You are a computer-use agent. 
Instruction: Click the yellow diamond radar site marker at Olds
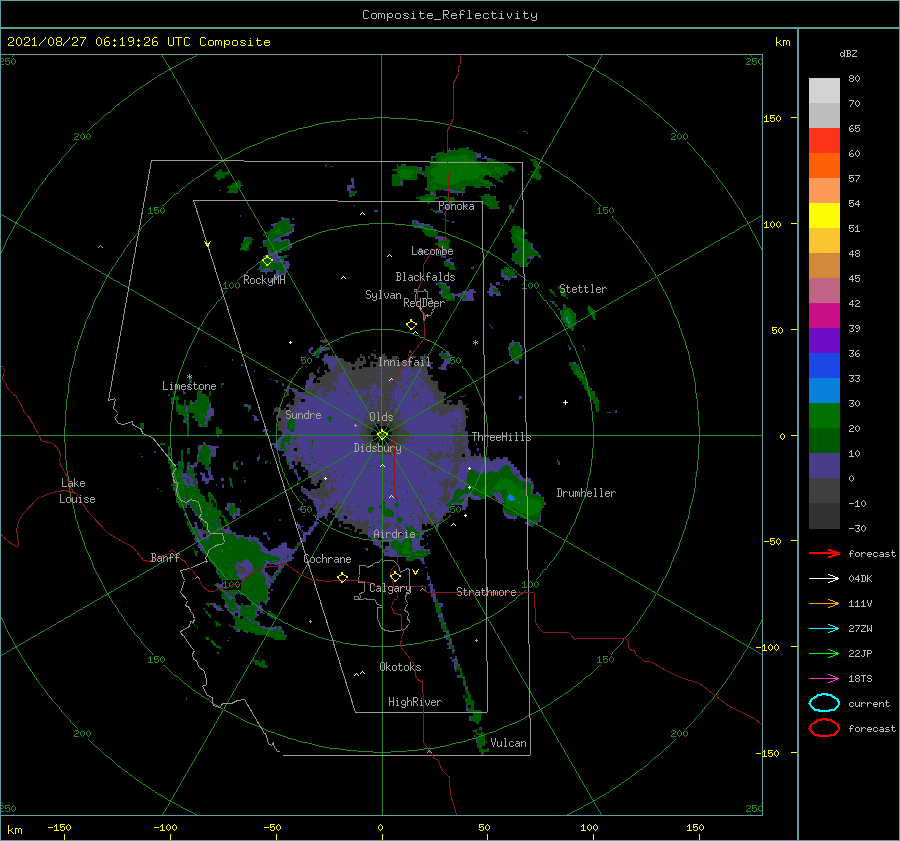tap(382, 435)
